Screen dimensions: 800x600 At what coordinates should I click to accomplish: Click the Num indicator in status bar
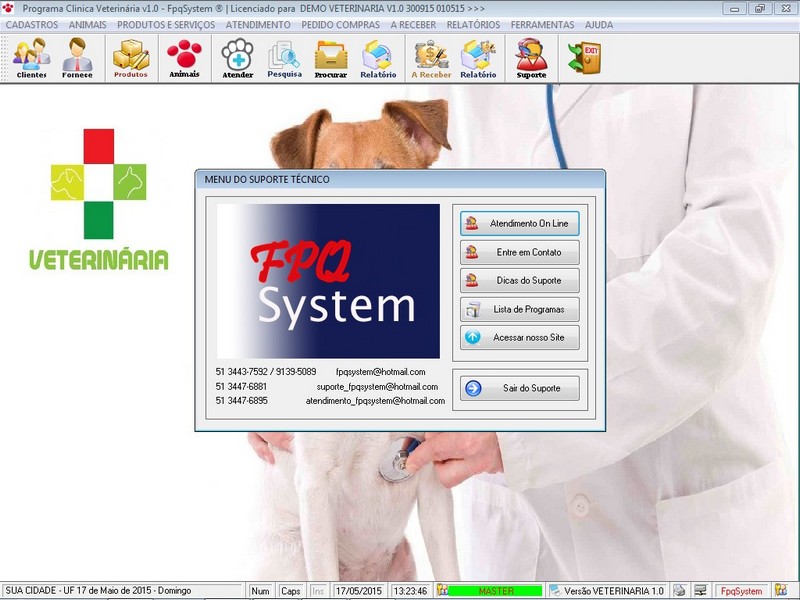(x=260, y=591)
